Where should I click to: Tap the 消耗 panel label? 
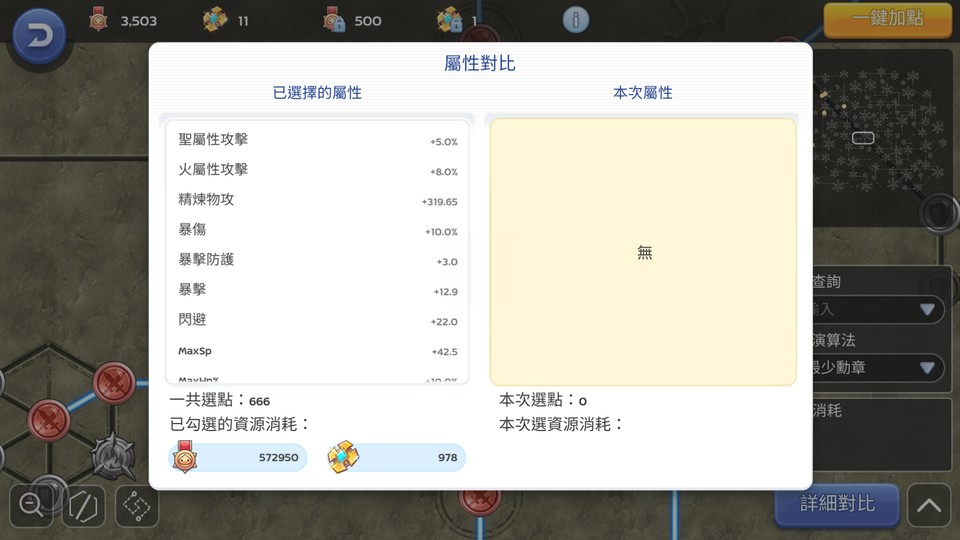click(827, 411)
